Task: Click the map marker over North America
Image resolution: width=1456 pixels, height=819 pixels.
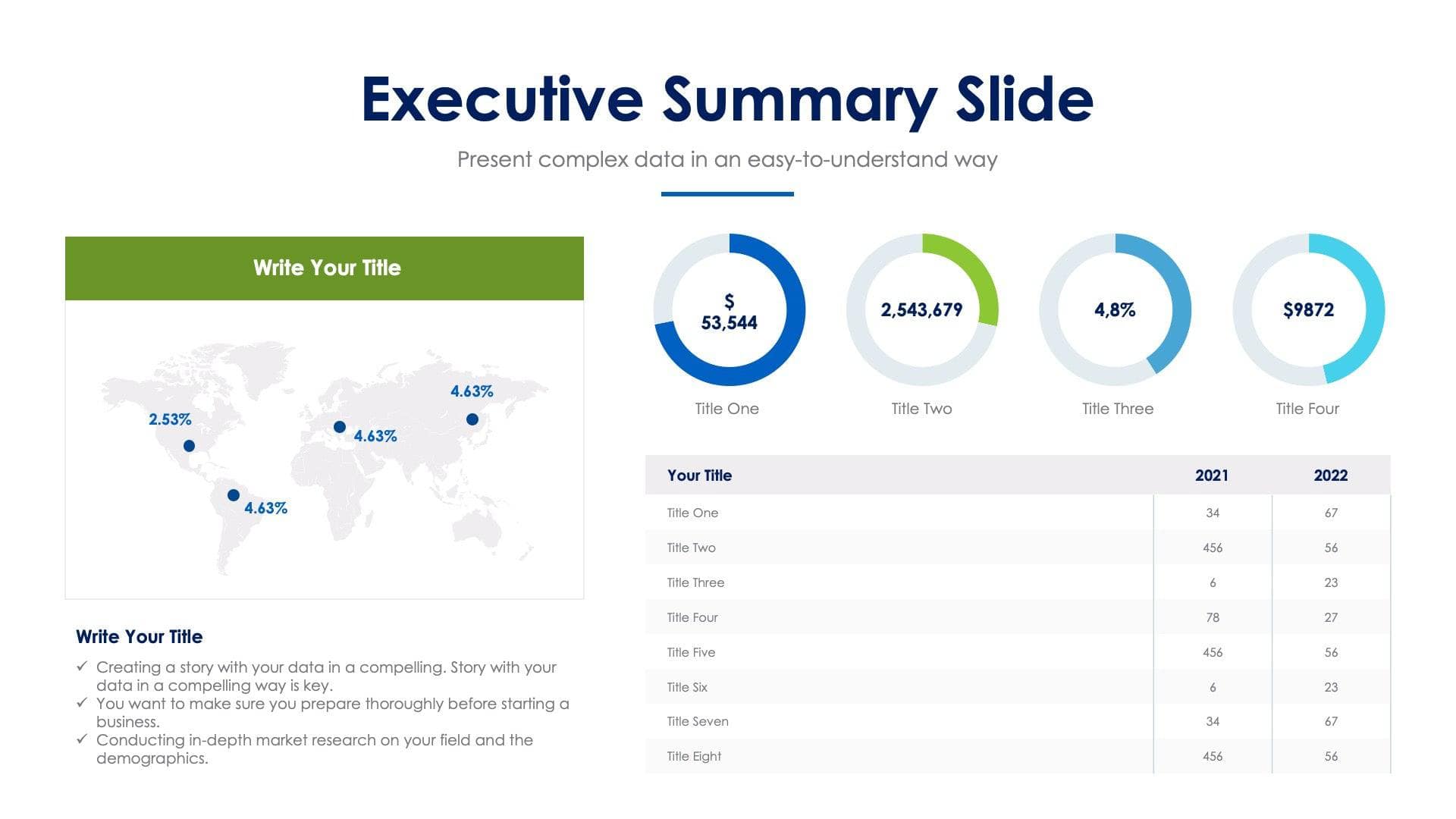Action: tap(190, 446)
